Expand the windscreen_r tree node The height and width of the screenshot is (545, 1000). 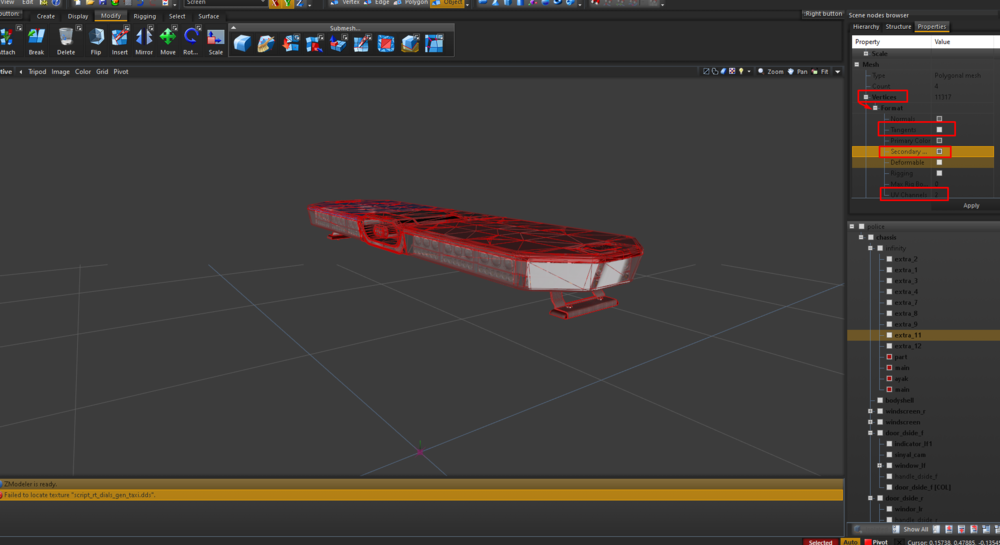pos(872,411)
